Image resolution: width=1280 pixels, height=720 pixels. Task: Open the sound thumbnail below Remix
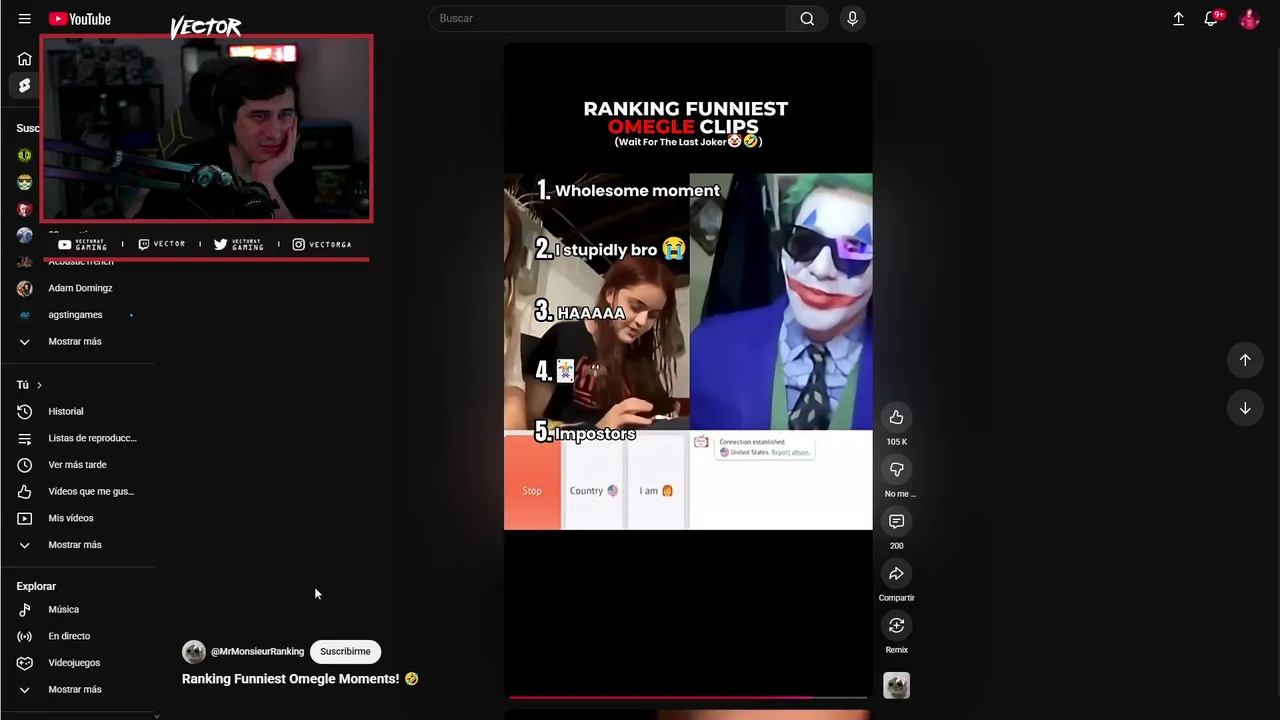[896, 685]
